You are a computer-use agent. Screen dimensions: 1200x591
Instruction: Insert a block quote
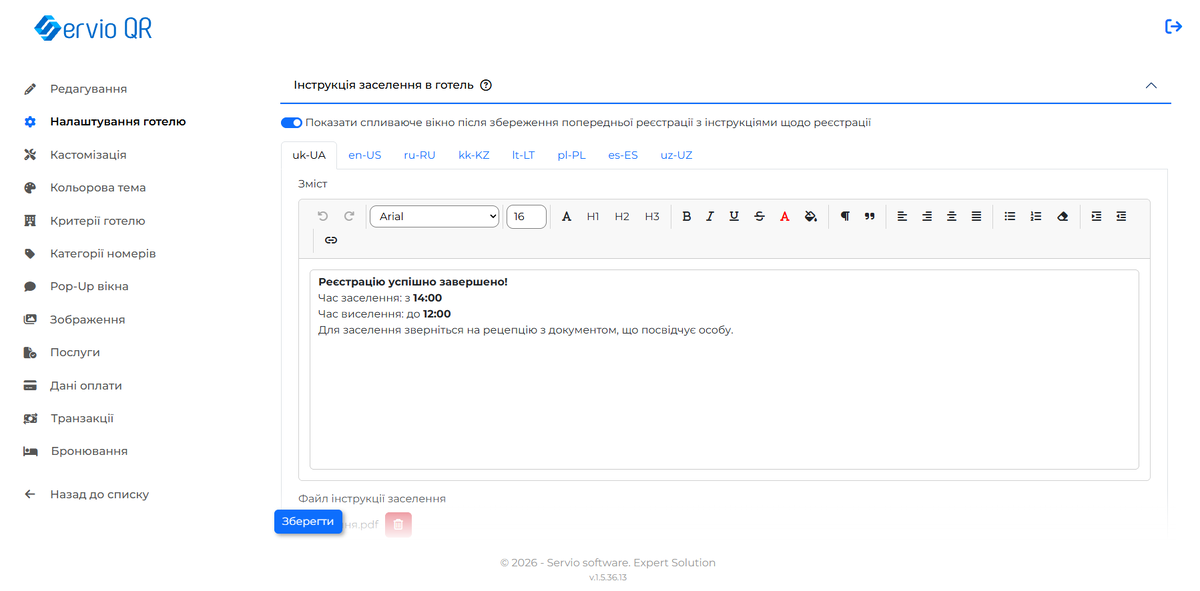click(870, 216)
